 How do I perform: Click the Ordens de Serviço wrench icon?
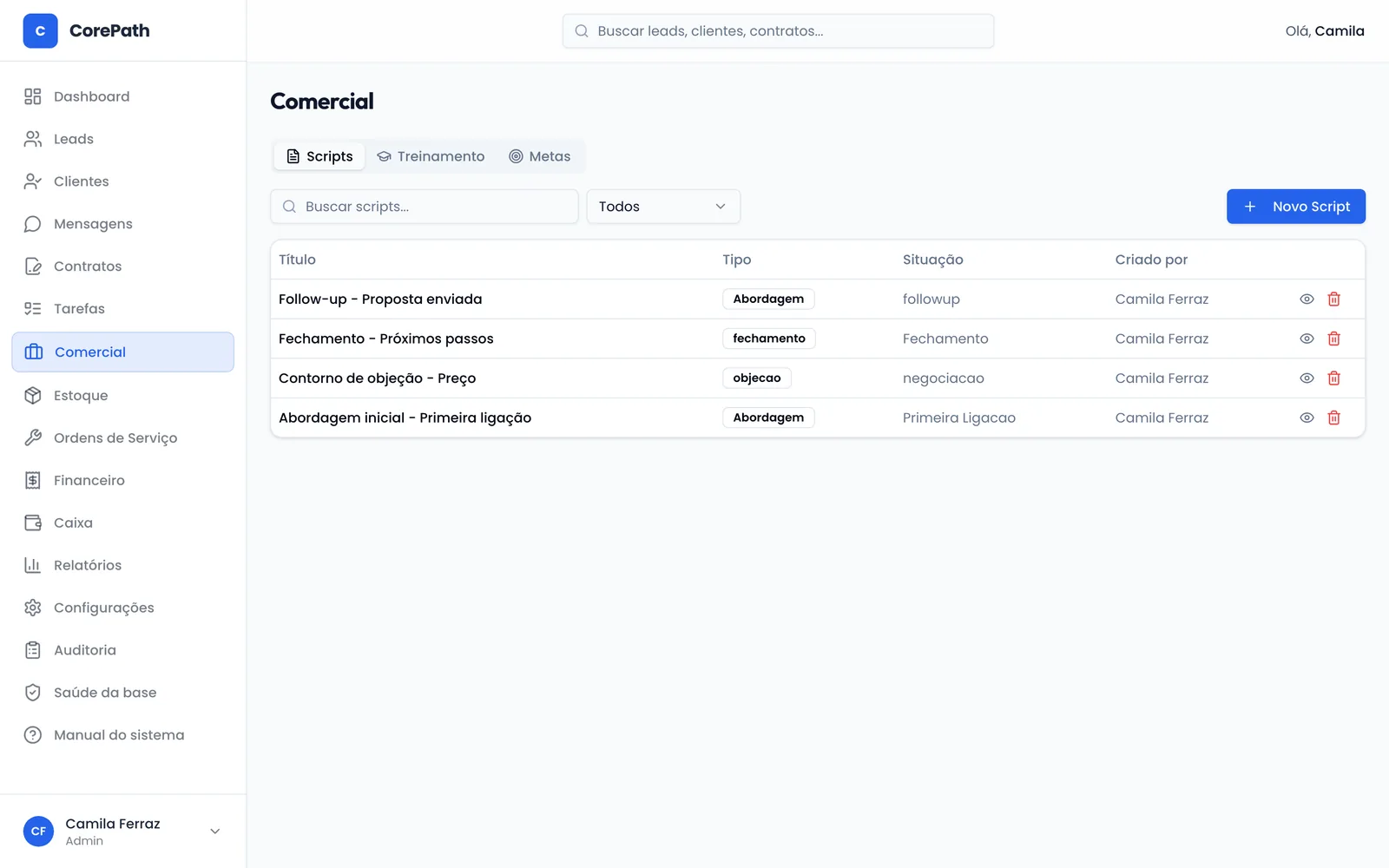pyautogui.click(x=33, y=438)
